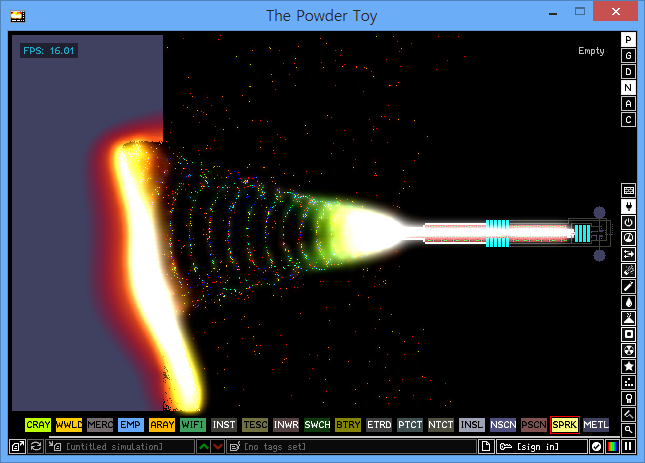The height and width of the screenshot is (463, 645).
Task: Open the ribbon medal category icon
Action: pos(628,398)
